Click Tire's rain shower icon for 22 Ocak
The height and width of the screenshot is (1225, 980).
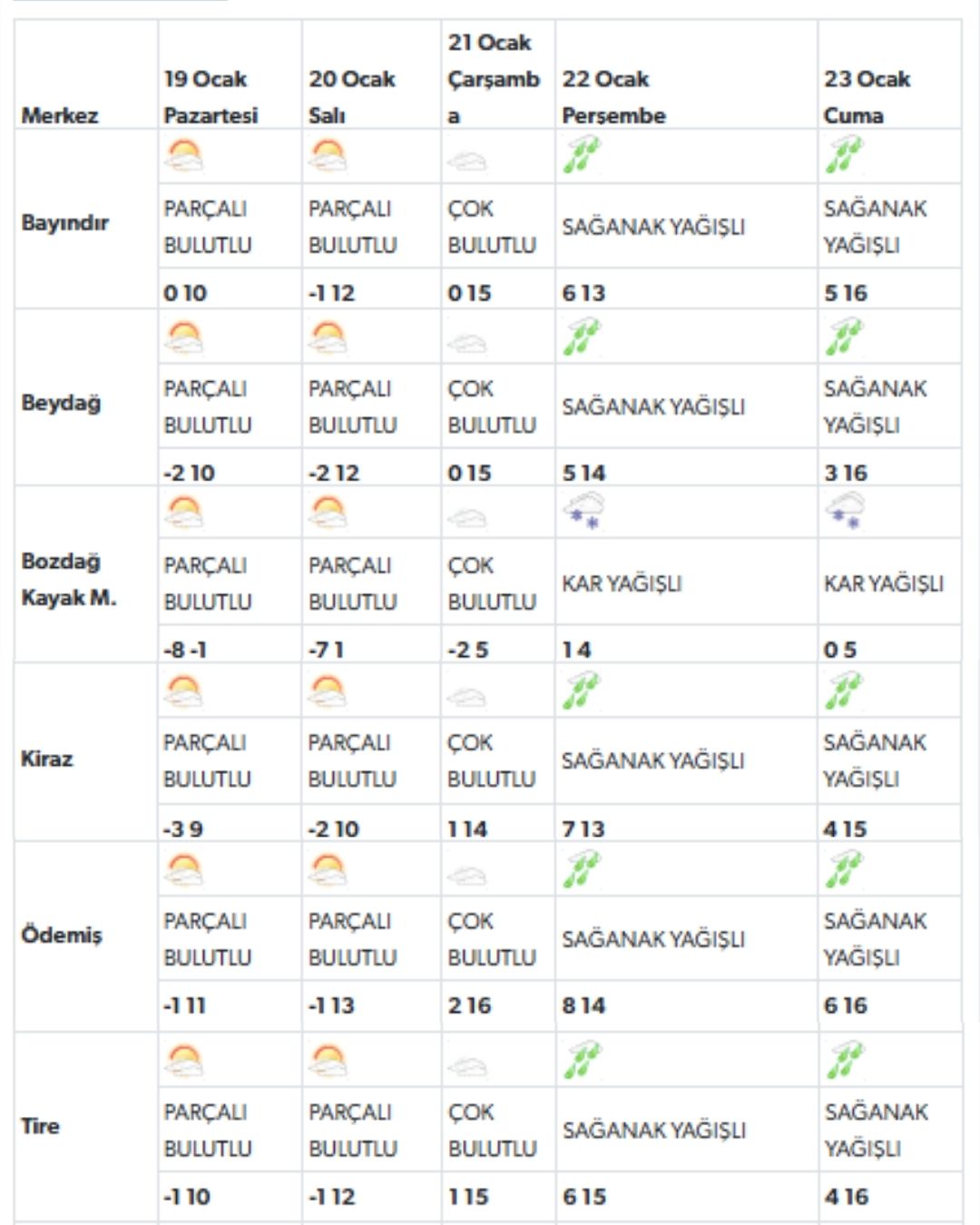tap(581, 1060)
